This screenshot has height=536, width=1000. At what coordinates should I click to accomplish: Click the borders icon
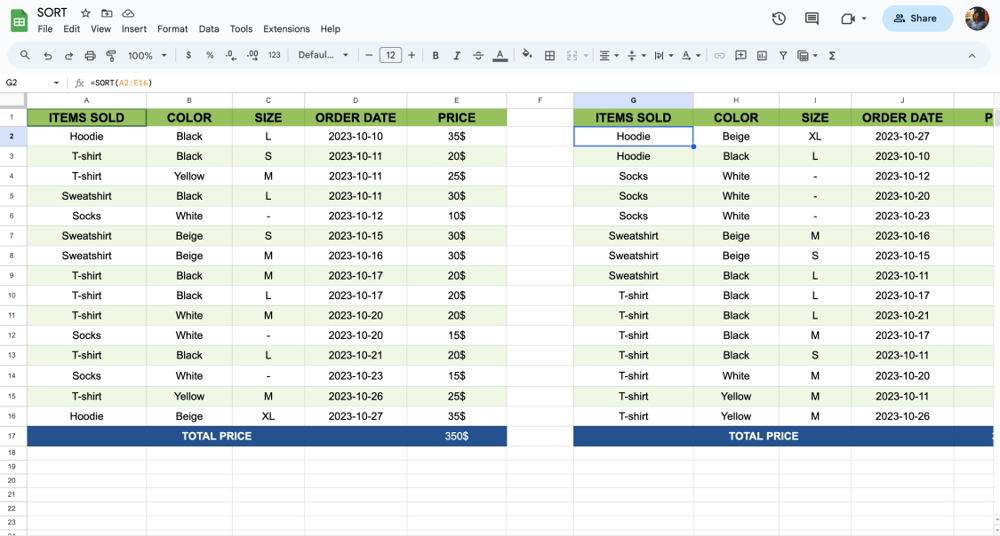pyautogui.click(x=549, y=56)
